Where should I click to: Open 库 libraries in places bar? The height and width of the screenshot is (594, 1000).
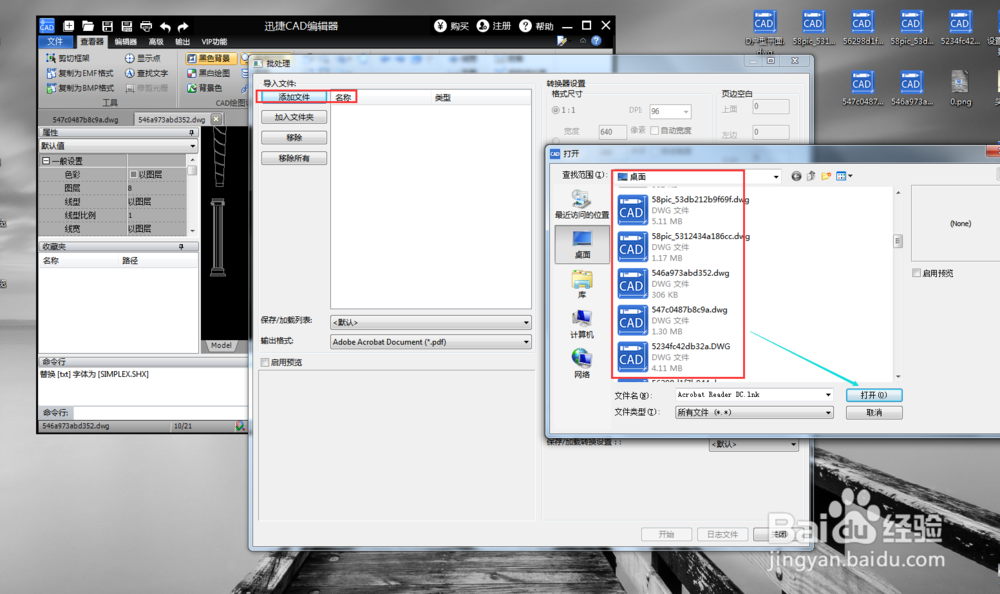582,285
